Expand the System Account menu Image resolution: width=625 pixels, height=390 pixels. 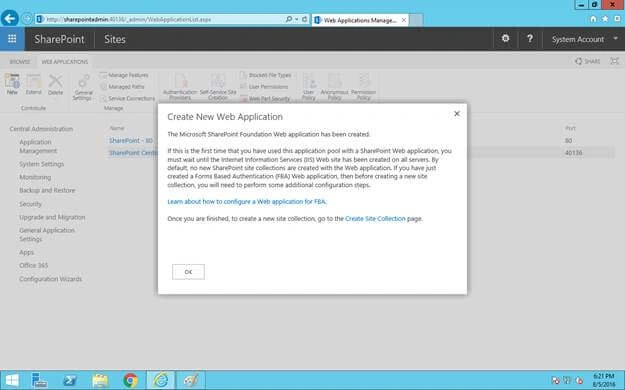(584, 39)
